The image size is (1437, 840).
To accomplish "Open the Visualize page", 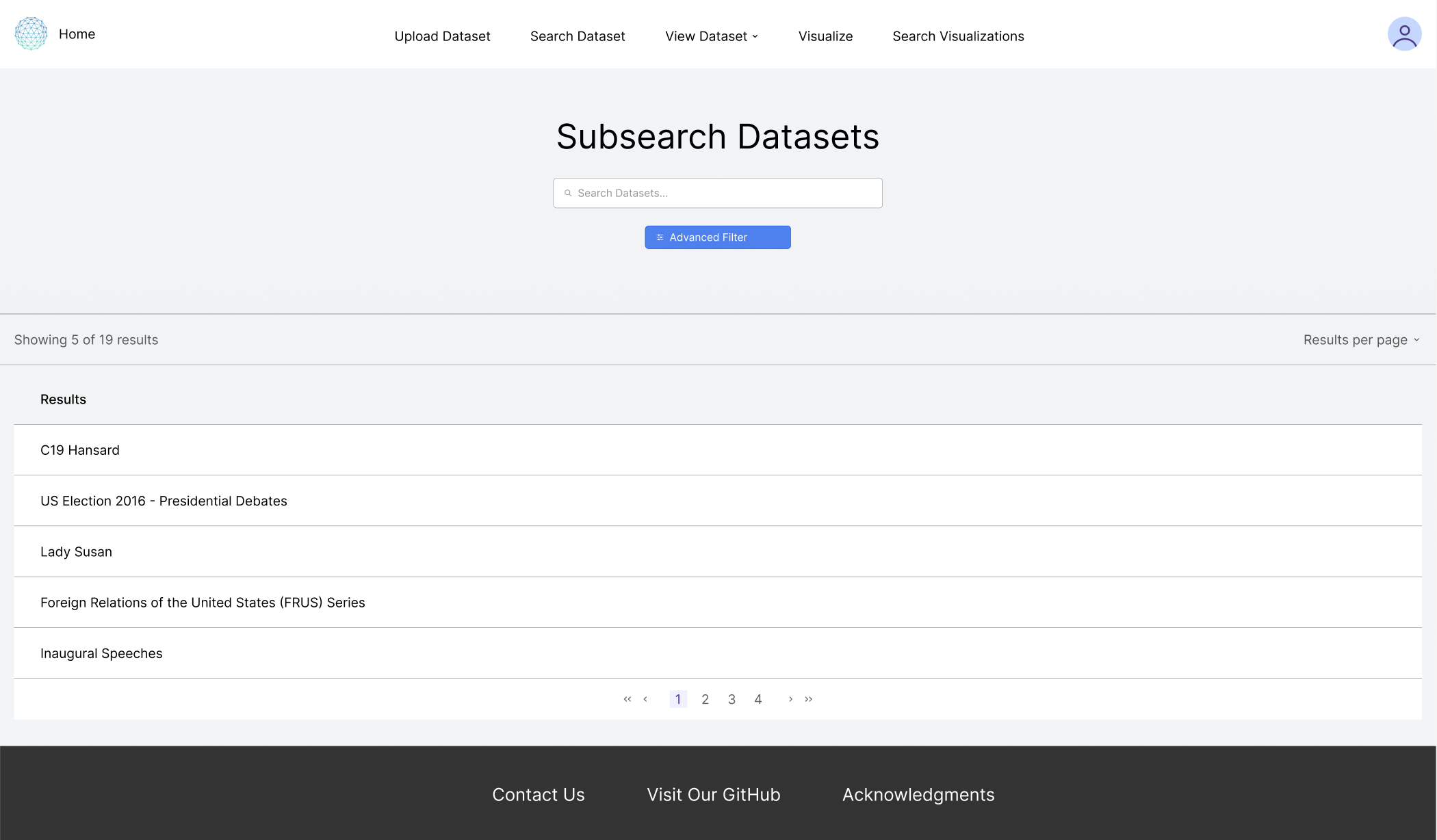I will click(x=825, y=36).
